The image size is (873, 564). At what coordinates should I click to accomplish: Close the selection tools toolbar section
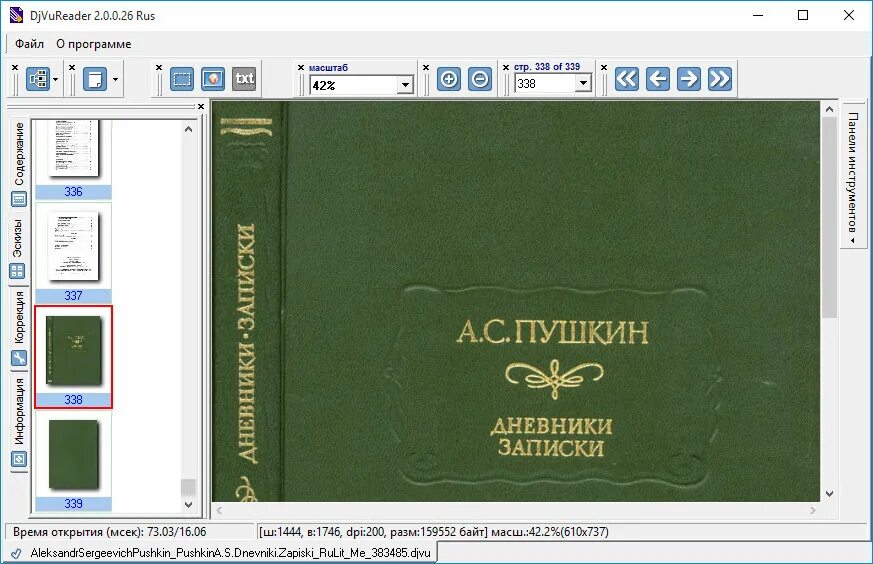pyautogui.click(x=159, y=67)
